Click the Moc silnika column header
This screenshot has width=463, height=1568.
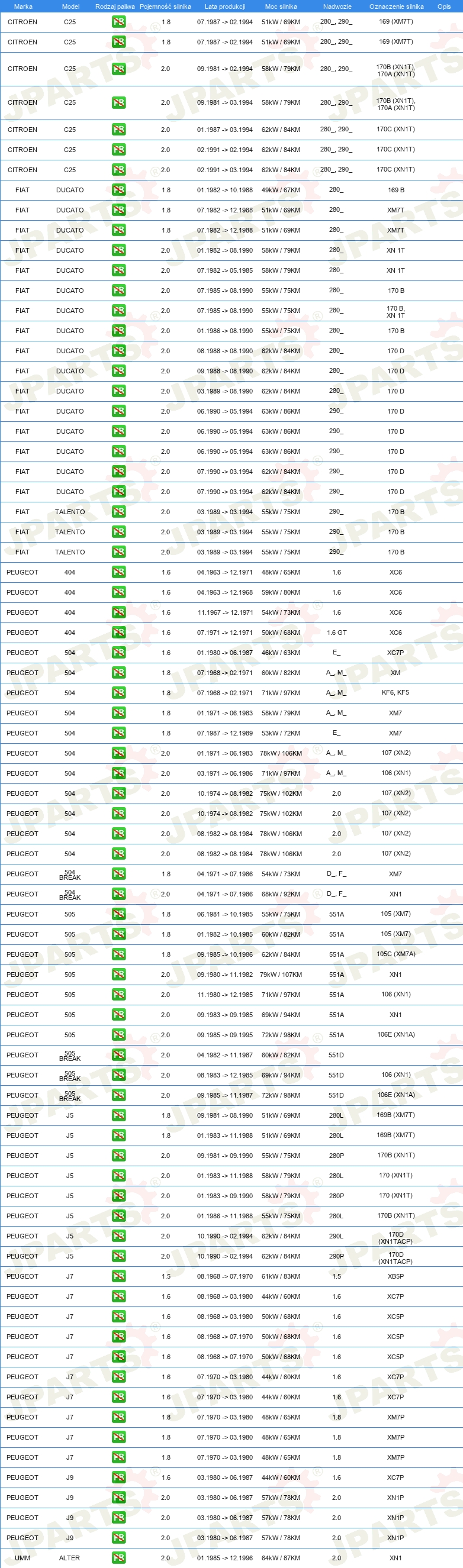click(x=281, y=7)
